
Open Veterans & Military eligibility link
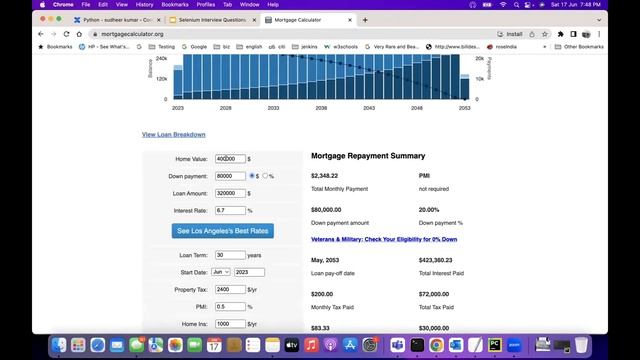pos(384,240)
